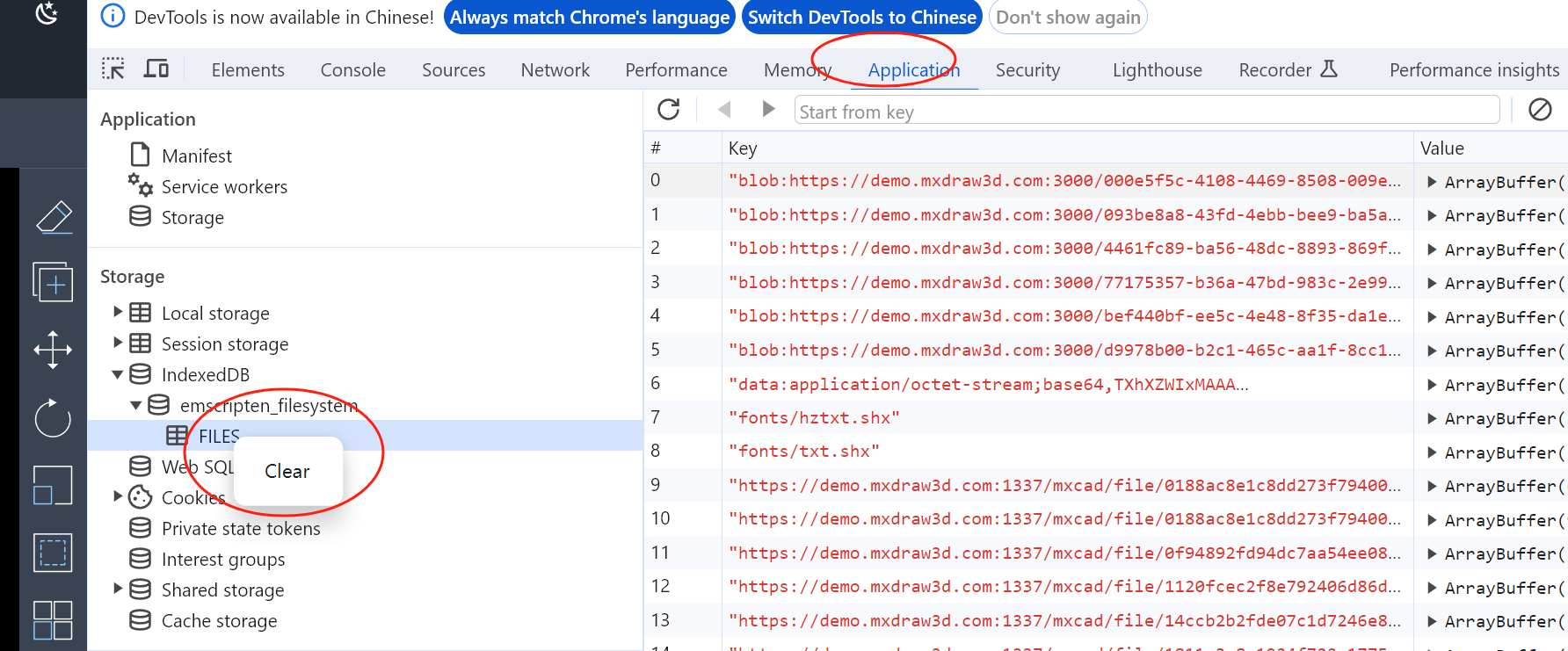This screenshot has width=1568, height=651.
Task: Expand the Session storage tree item
Action: tap(118, 343)
